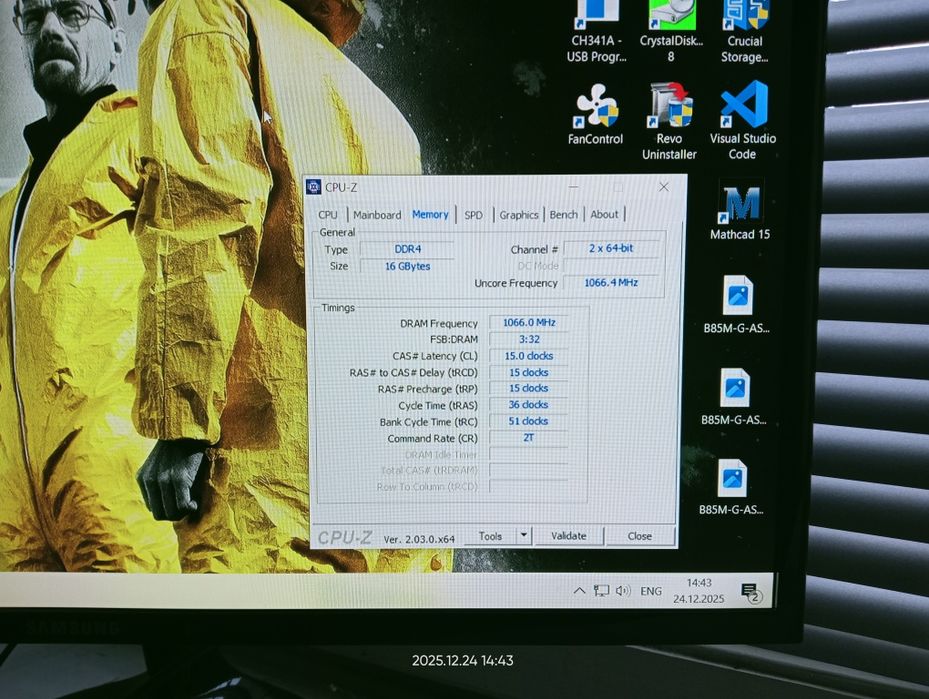Viewport: 929px width, 699px height.
Task: Switch the ENG input language indicator
Action: tap(651, 591)
